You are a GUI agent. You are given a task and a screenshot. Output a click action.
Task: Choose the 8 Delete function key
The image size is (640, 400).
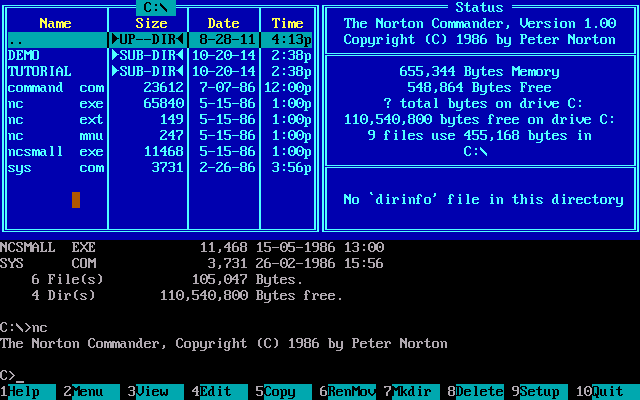[476, 391]
